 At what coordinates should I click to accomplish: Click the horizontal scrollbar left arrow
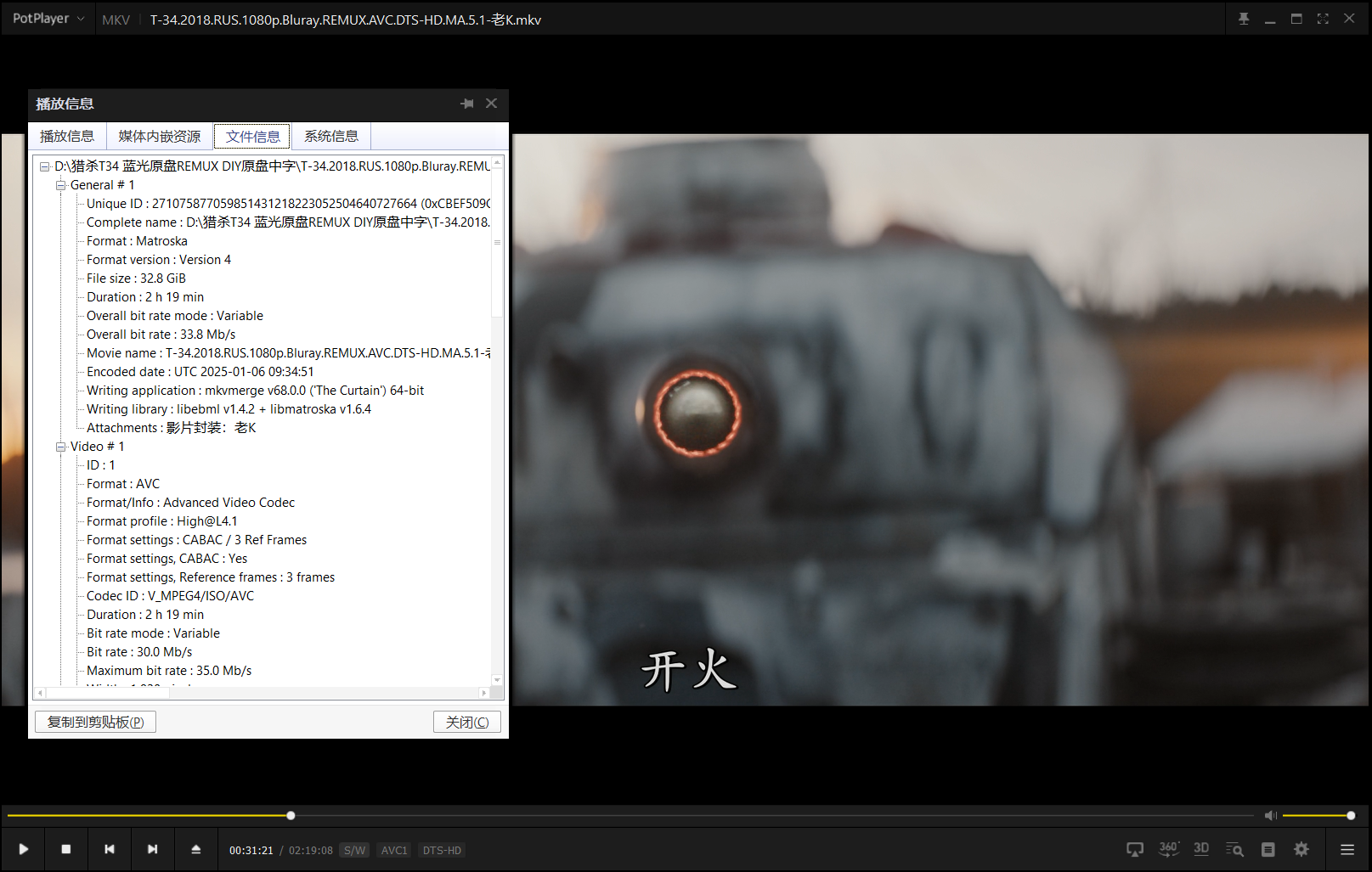[x=39, y=693]
